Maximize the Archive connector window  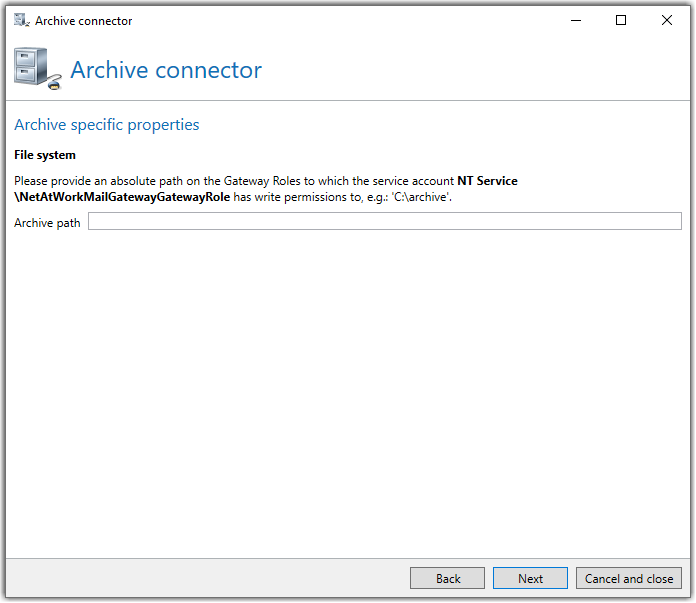[x=621, y=20]
